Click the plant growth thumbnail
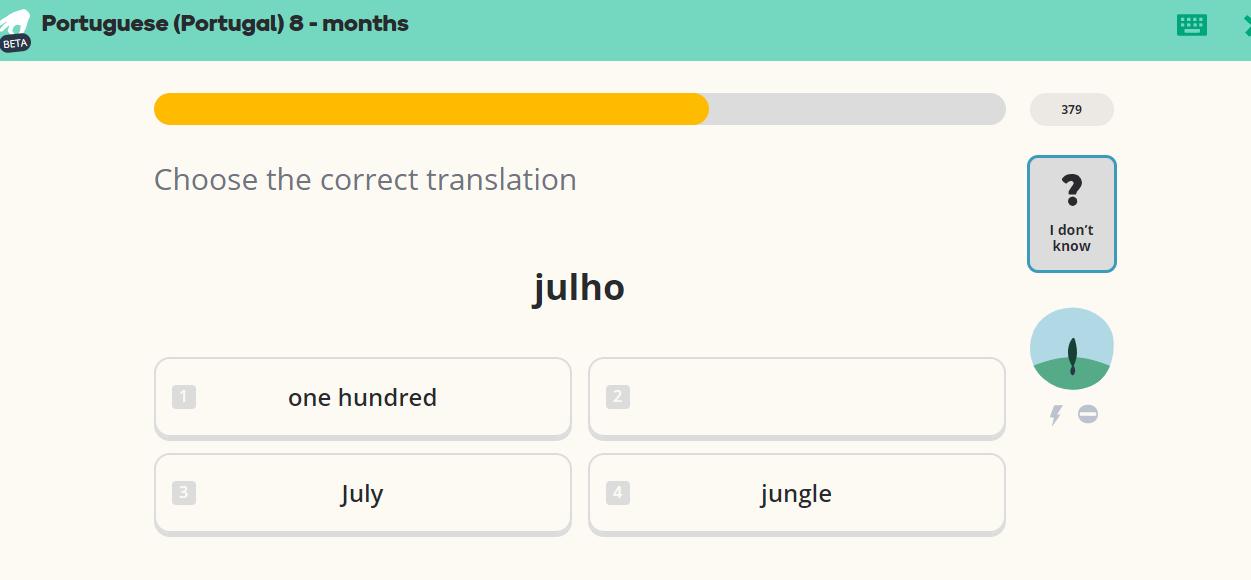This screenshot has height=580, width=1251. click(x=1071, y=349)
